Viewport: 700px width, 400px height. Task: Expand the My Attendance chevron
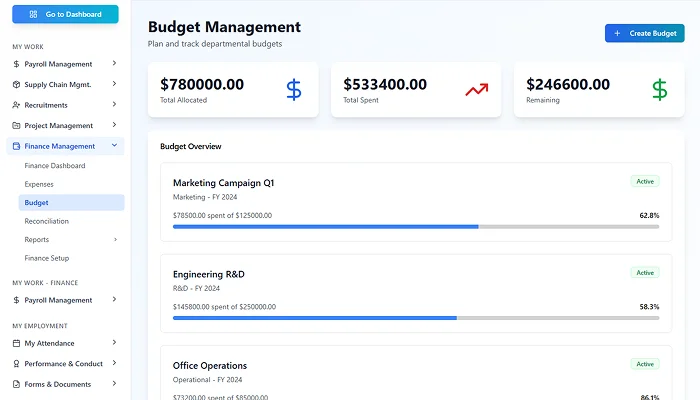click(114, 343)
